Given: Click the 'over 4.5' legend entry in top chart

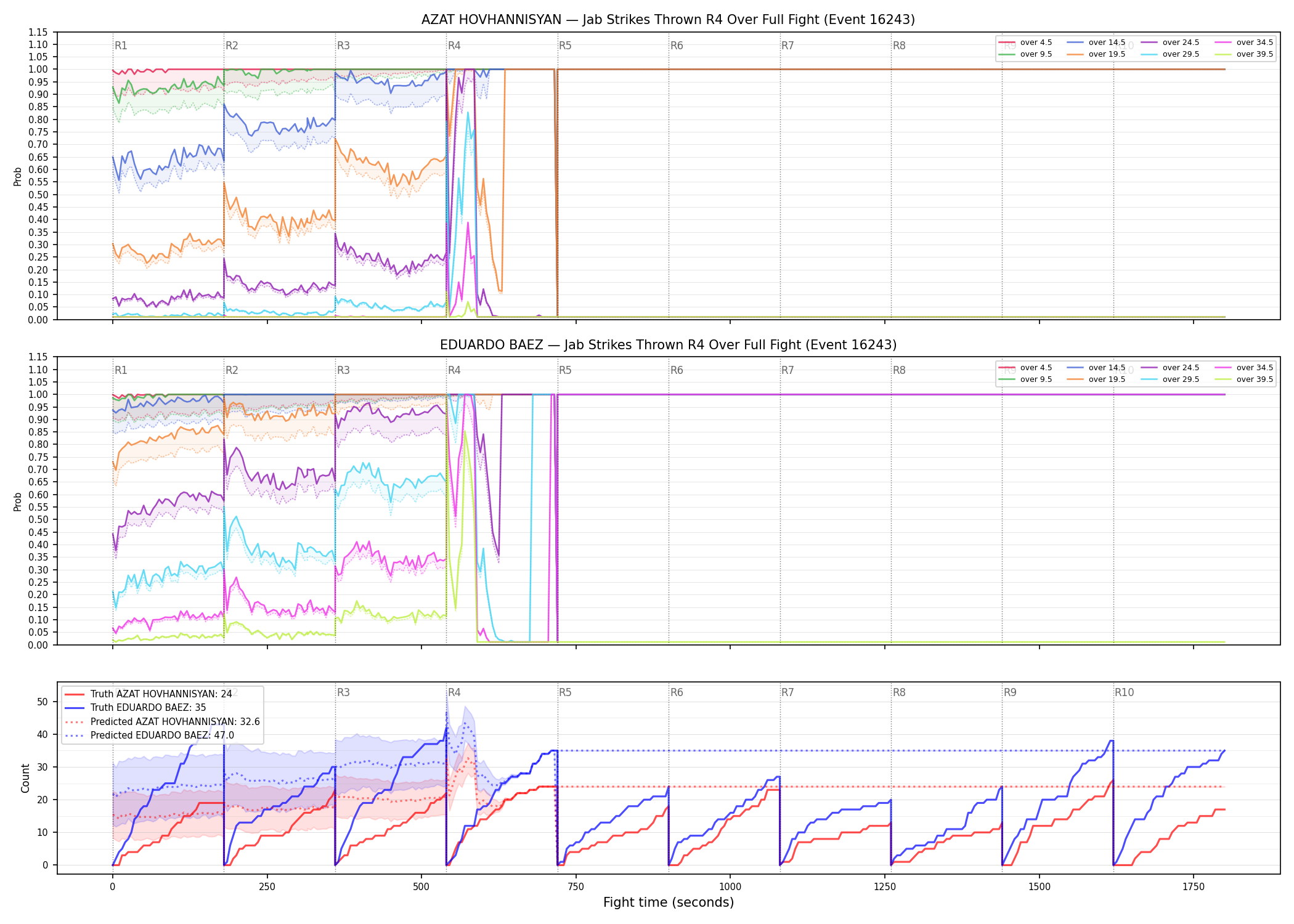Looking at the screenshot, I should click(x=1025, y=43).
